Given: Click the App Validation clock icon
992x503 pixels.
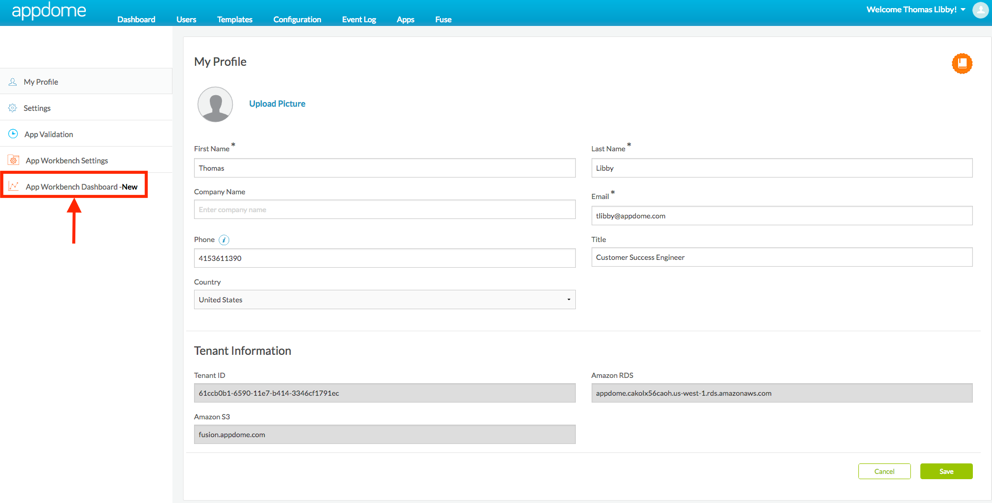Looking at the screenshot, I should pos(13,134).
